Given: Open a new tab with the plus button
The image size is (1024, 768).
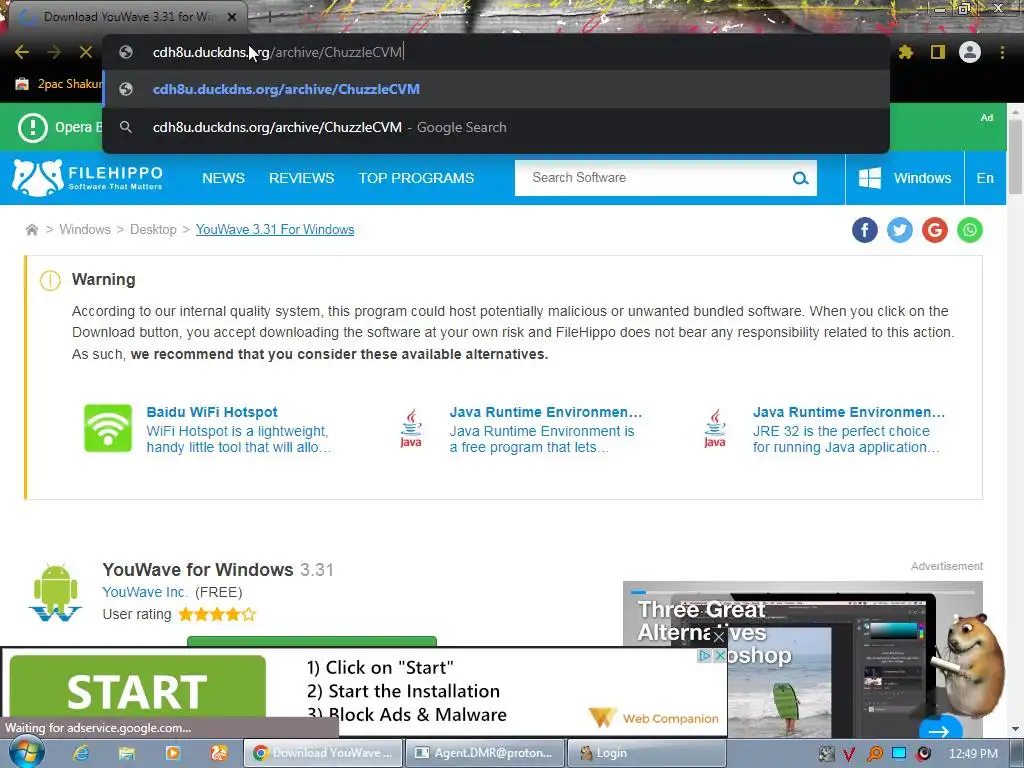Looking at the screenshot, I should point(269,17).
